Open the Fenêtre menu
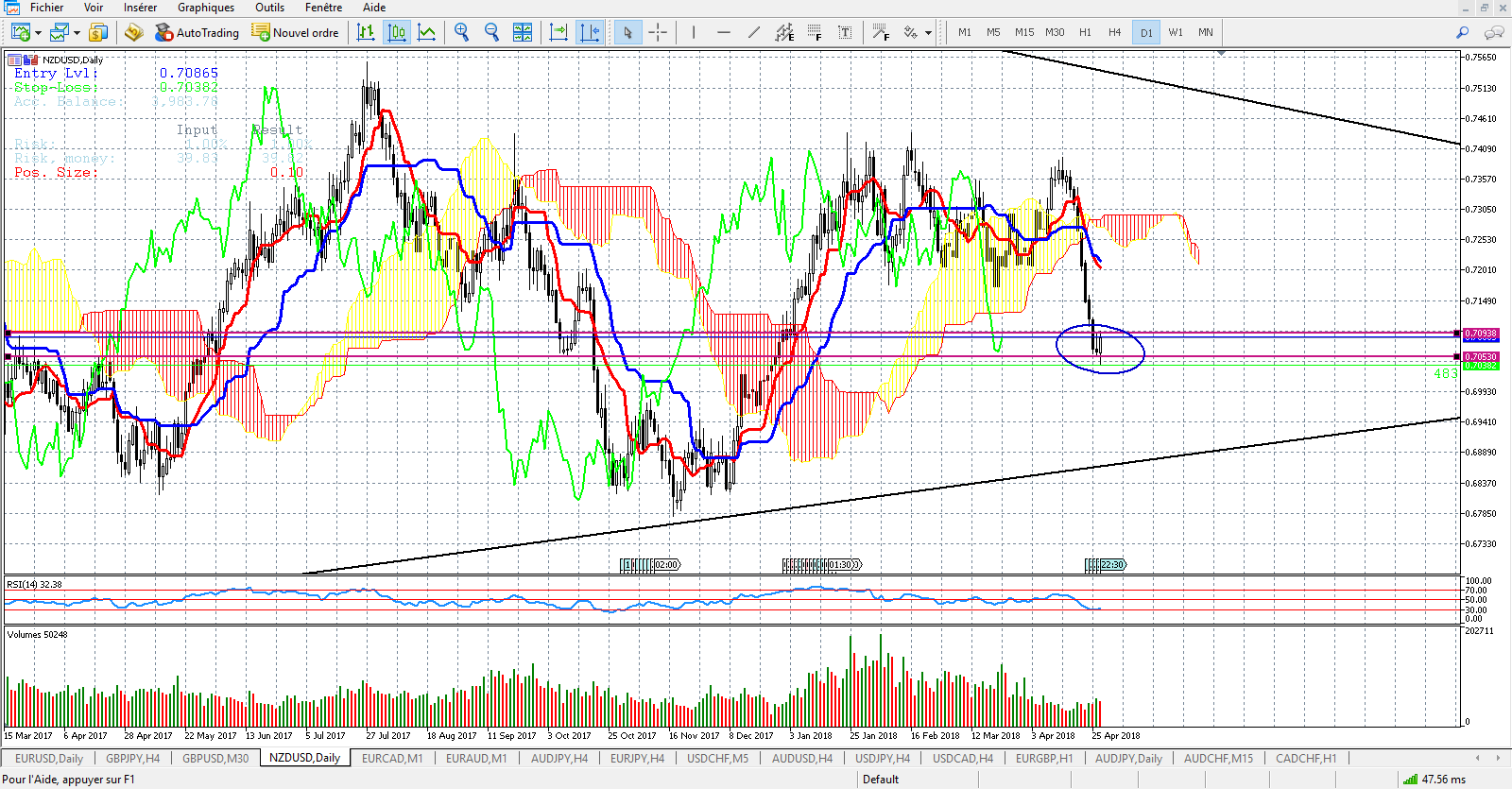1512x789 pixels. (x=323, y=8)
